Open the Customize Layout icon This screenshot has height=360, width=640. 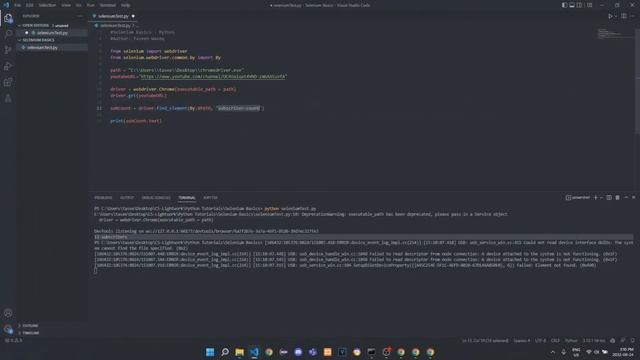(589, 5)
